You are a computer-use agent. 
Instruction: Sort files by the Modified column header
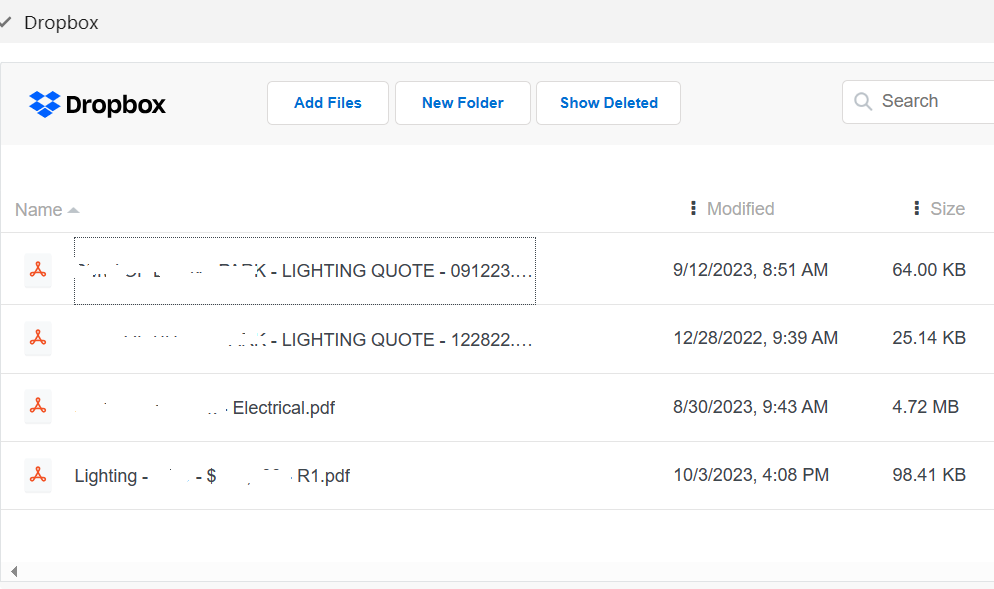pos(740,209)
